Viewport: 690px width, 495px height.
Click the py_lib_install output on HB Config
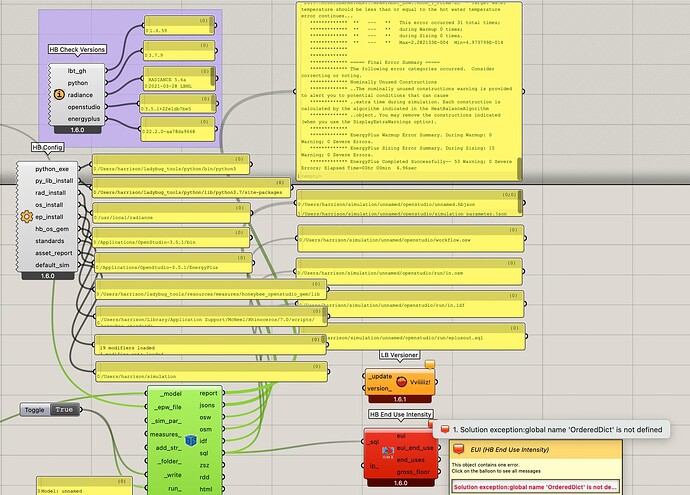54,181
